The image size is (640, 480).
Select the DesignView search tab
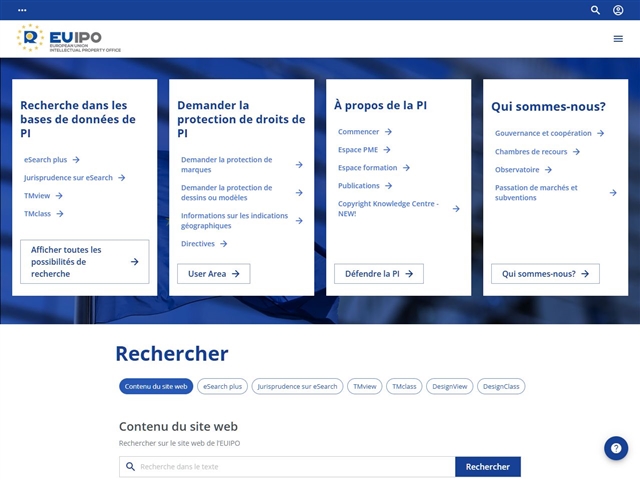(x=449, y=386)
